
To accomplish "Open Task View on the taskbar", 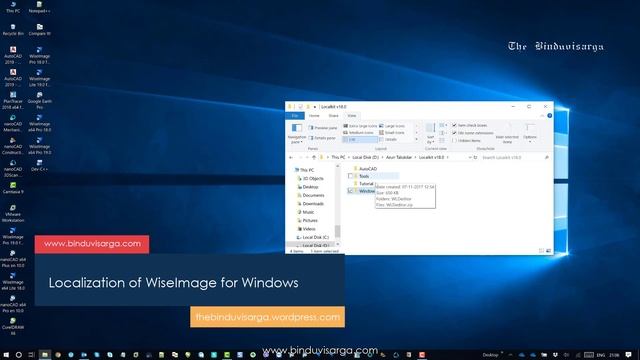I will click(x=31, y=355).
